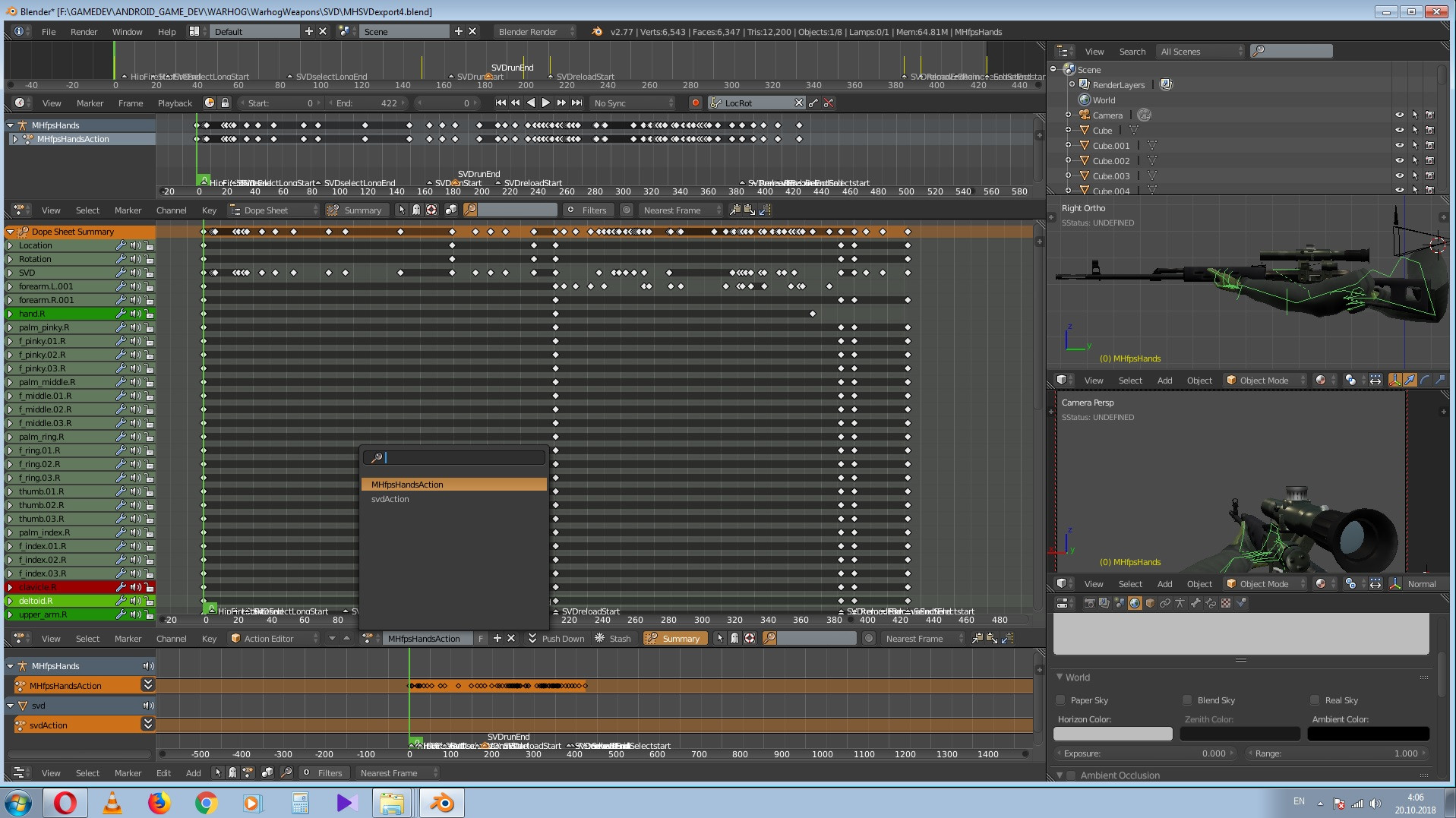The image size is (1456, 818).
Task: Toggle 3D manipulator widget in Right Ortho view
Action: click(x=1395, y=381)
